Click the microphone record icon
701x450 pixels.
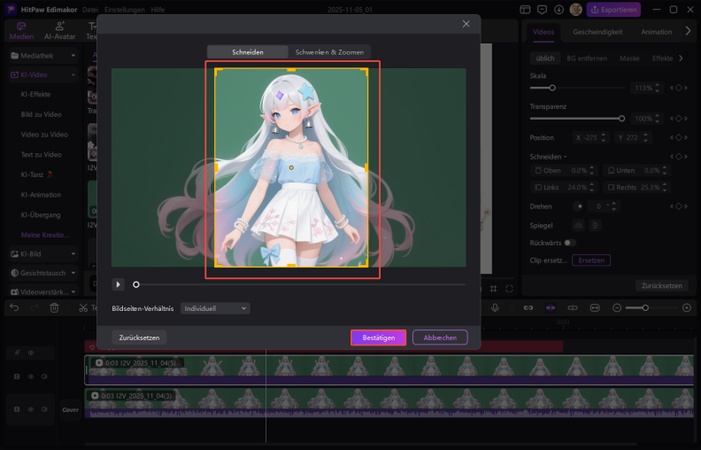[494, 307]
